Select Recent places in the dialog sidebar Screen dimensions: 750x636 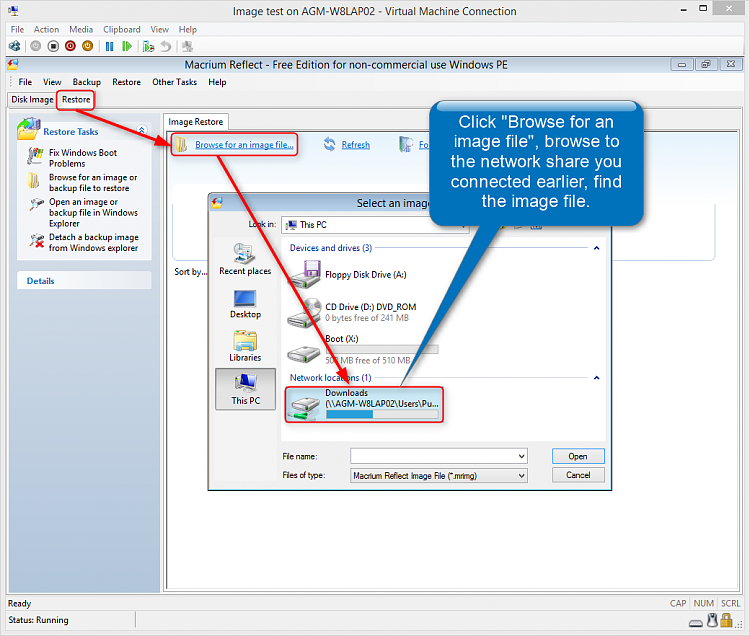click(x=245, y=259)
